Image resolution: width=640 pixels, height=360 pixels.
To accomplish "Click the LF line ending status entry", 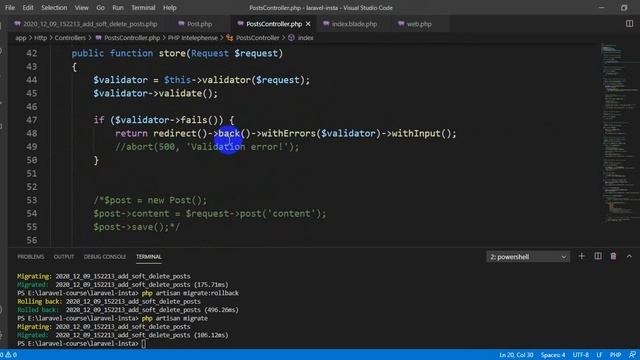I will tap(599, 355).
